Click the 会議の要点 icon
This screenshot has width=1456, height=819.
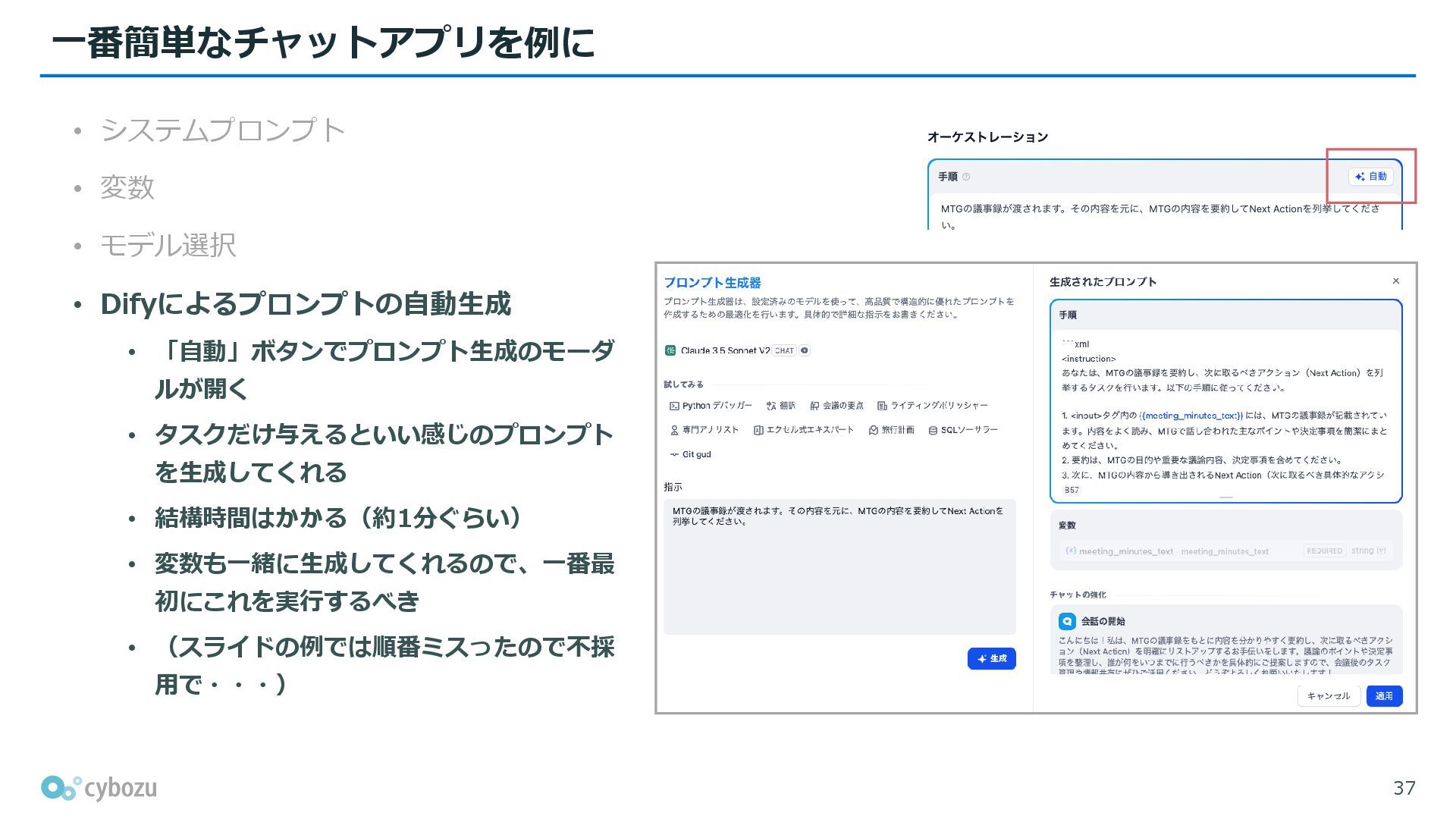coord(814,406)
